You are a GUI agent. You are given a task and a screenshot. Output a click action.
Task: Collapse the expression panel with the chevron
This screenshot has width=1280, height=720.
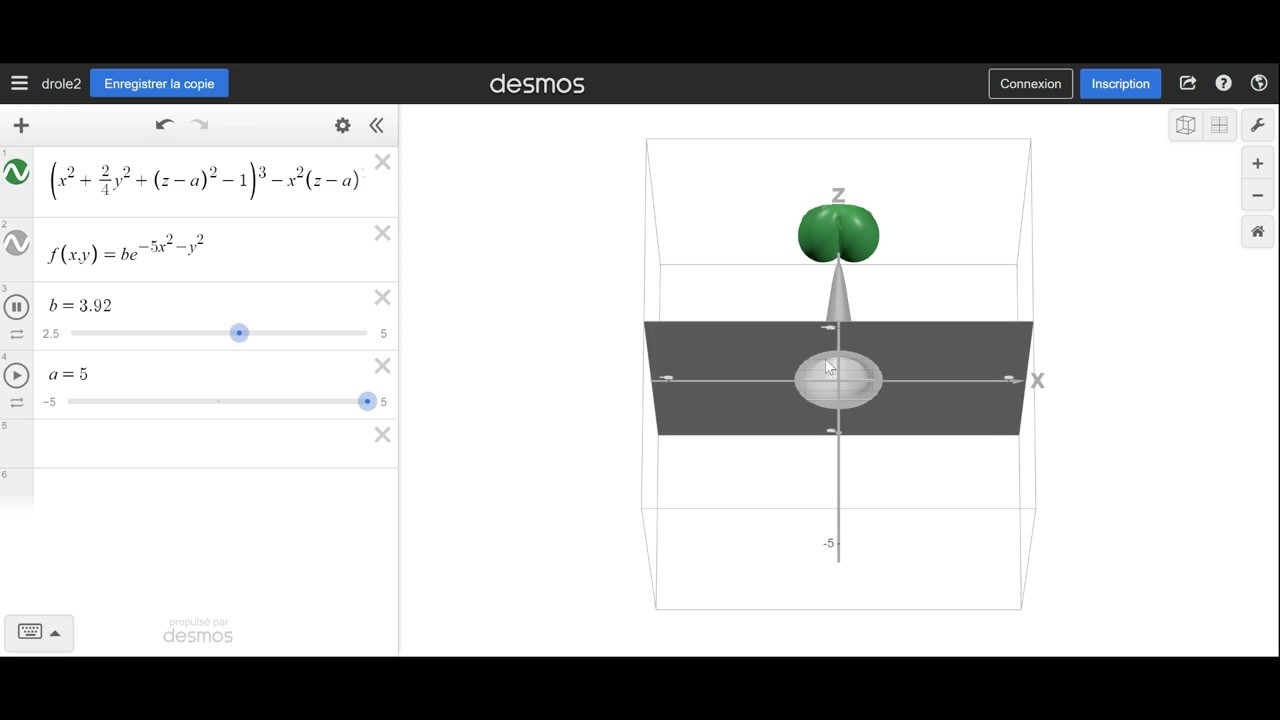coord(376,125)
